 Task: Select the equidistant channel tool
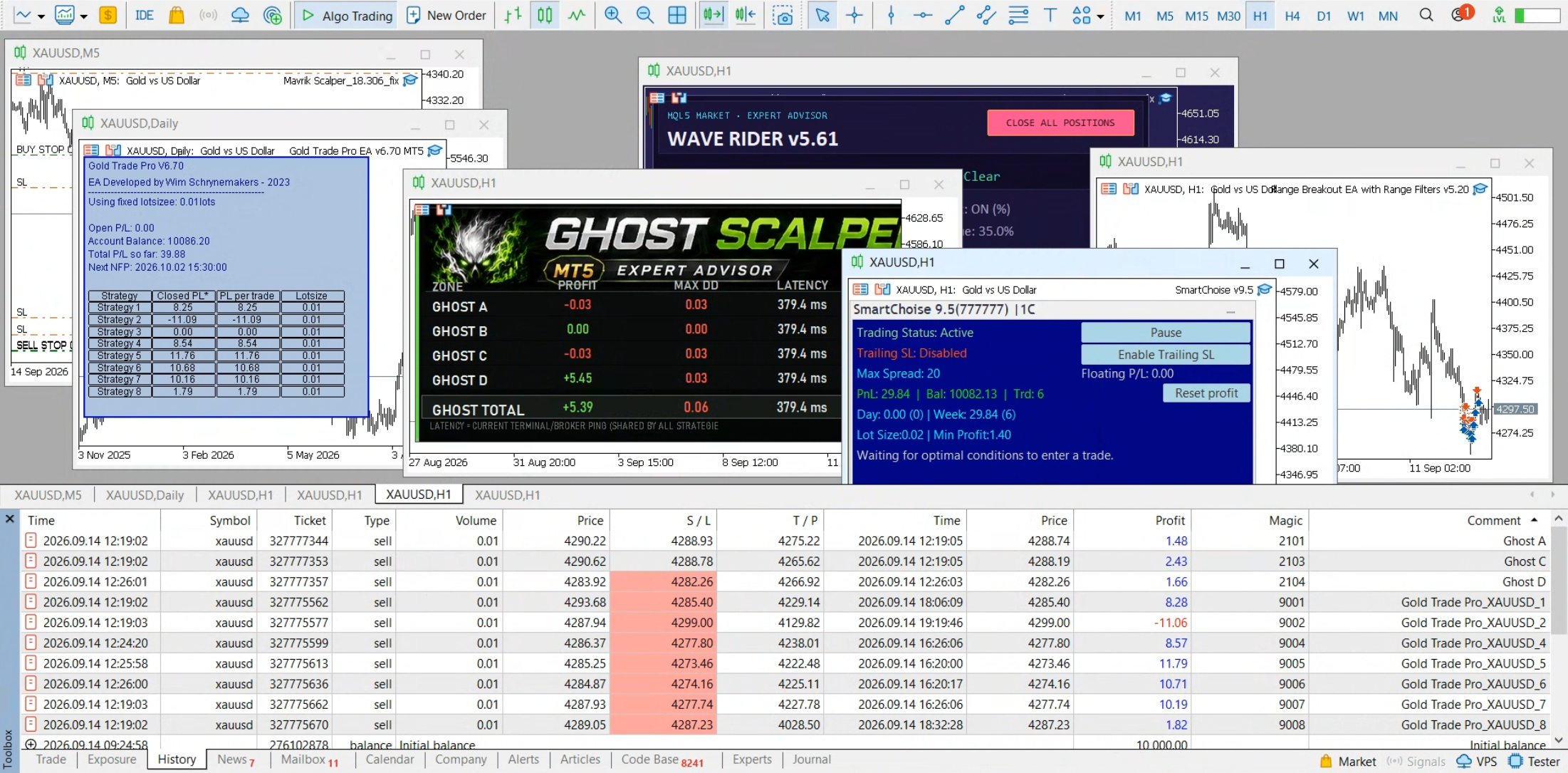[x=986, y=15]
